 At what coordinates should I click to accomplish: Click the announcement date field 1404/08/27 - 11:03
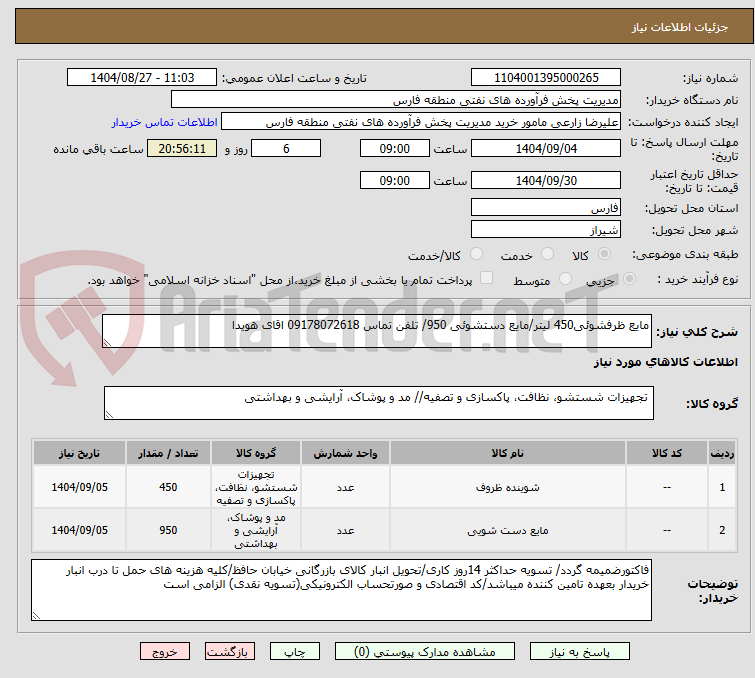[x=142, y=78]
